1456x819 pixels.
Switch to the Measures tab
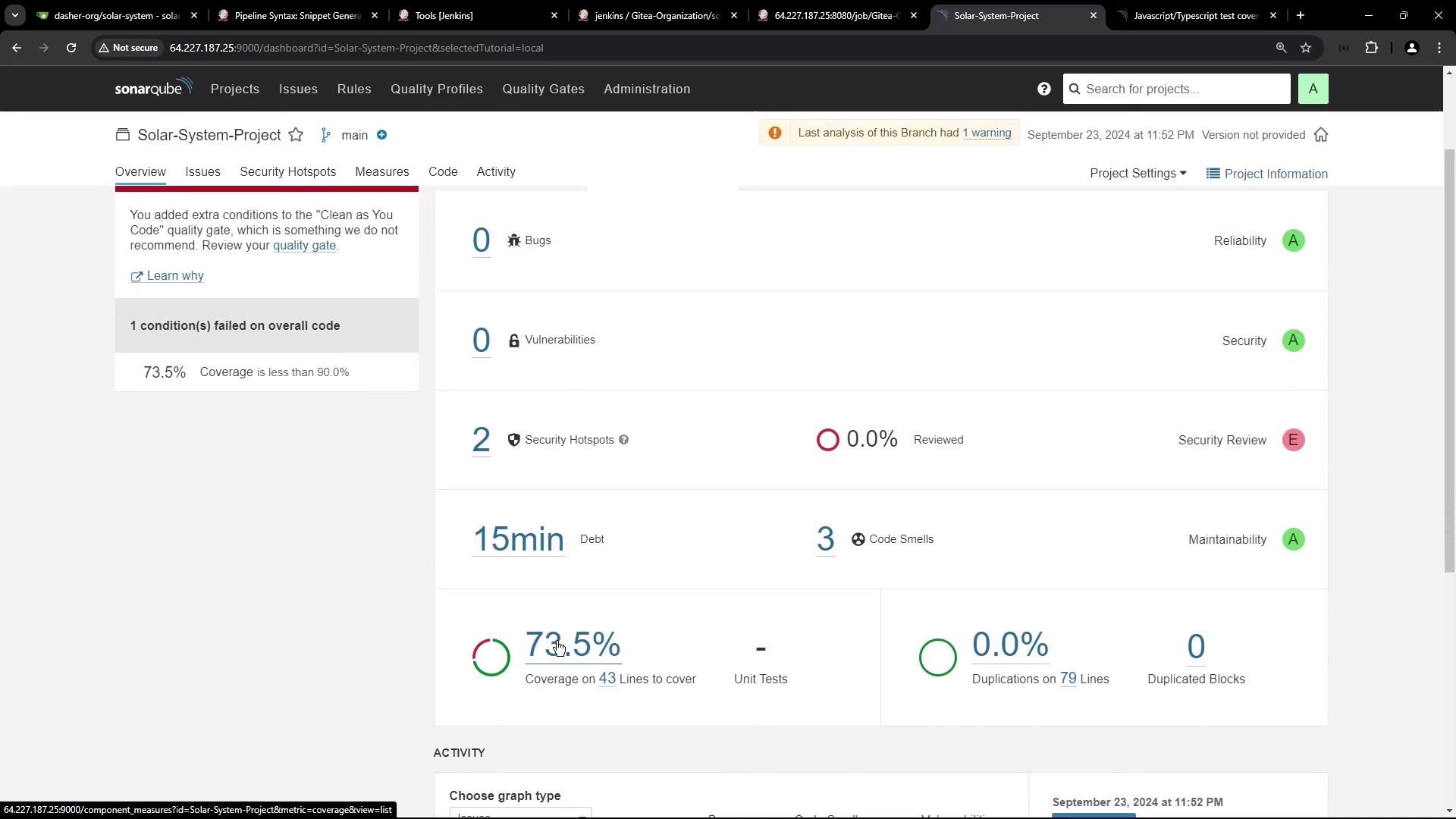[381, 172]
